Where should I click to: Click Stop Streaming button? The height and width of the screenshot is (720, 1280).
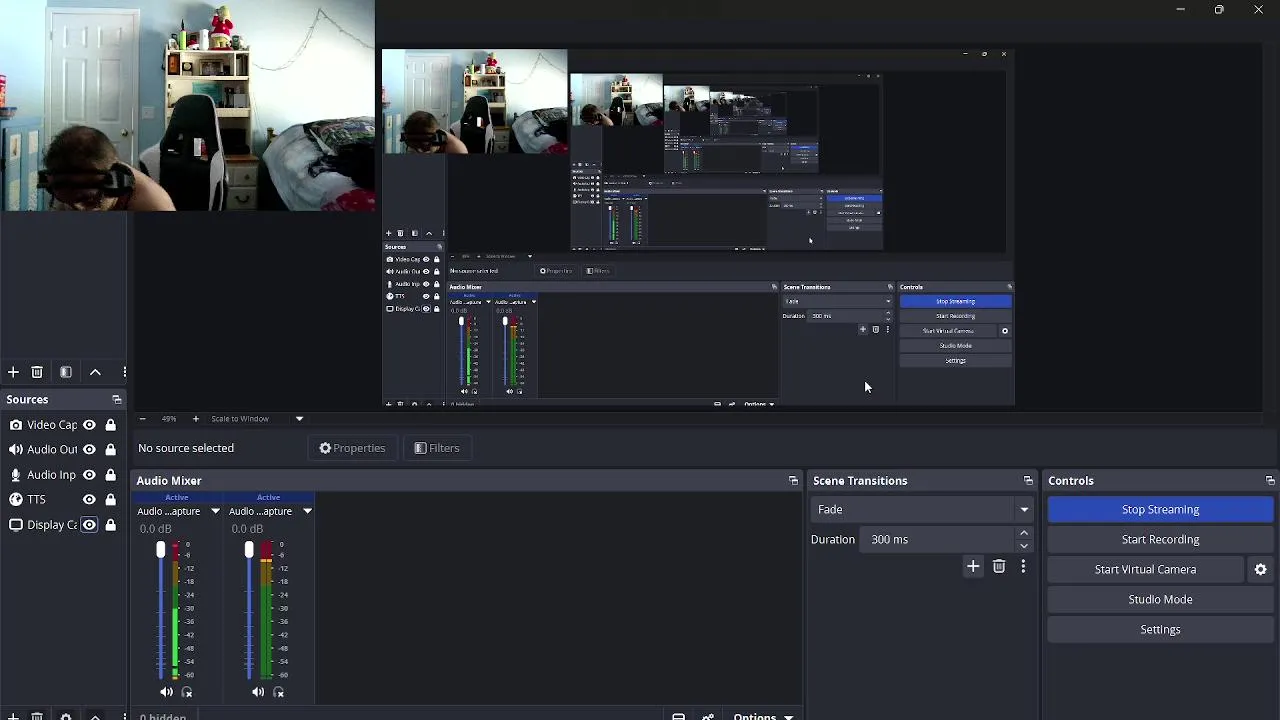coord(1160,509)
